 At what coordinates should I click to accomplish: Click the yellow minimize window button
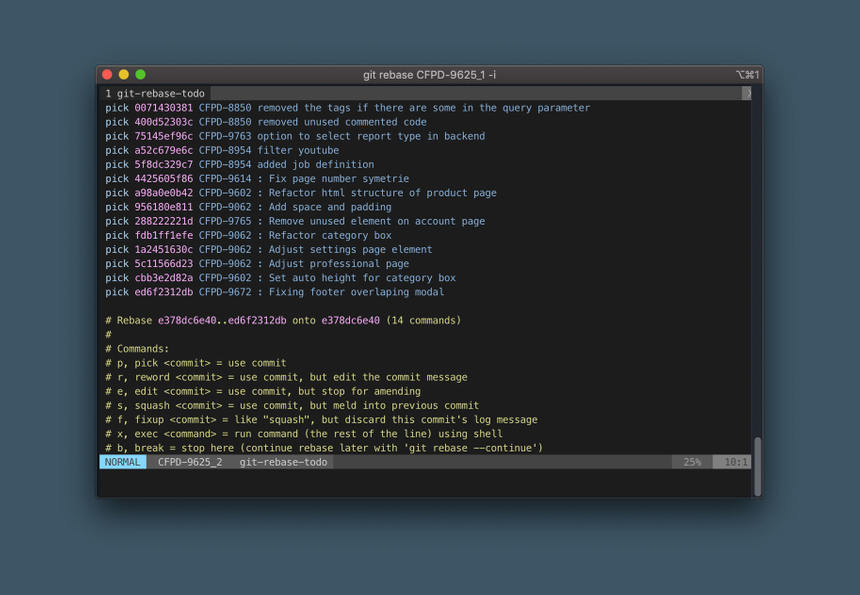tap(124, 75)
